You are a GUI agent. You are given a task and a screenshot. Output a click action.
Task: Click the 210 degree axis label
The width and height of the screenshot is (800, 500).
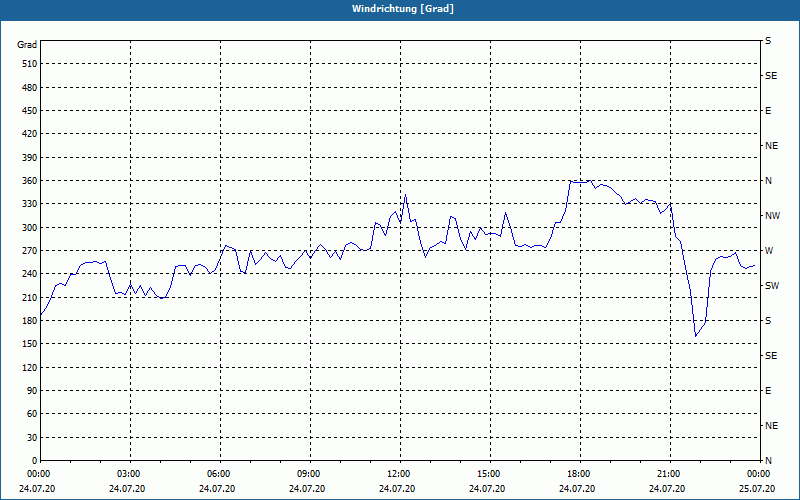(30, 297)
